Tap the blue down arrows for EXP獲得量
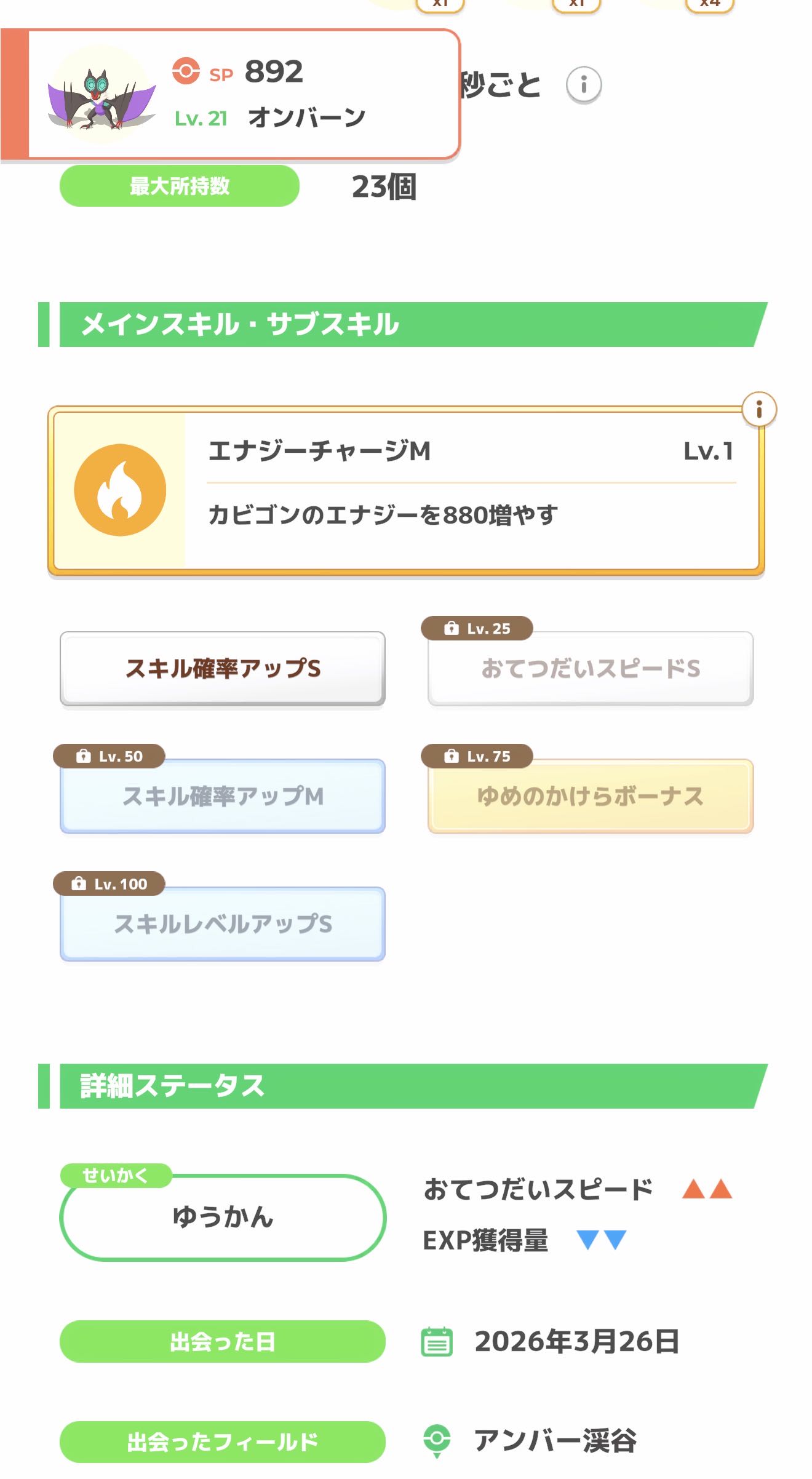The height and width of the screenshot is (1479, 812). (x=601, y=1240)
